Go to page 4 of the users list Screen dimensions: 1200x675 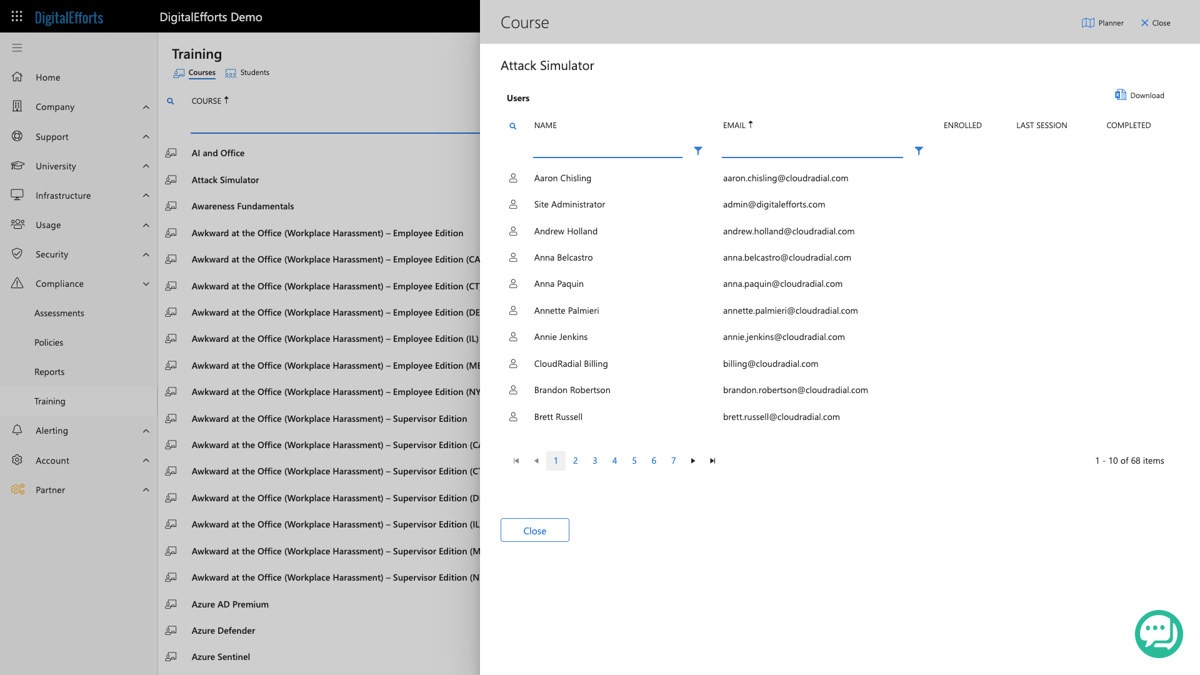[615, 460]
